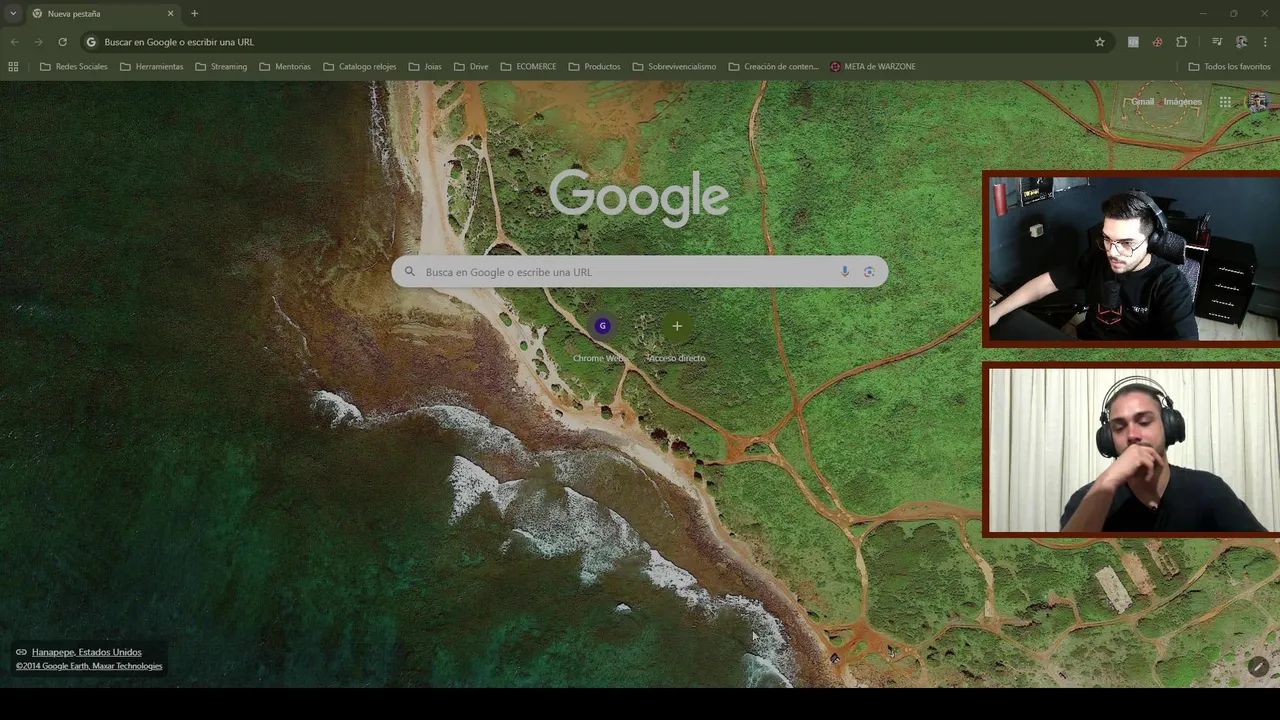Viewport: 1280px width, 720px height.
Task: Close the Nueva pestaña tab
Action: click(x=170, y=14)
